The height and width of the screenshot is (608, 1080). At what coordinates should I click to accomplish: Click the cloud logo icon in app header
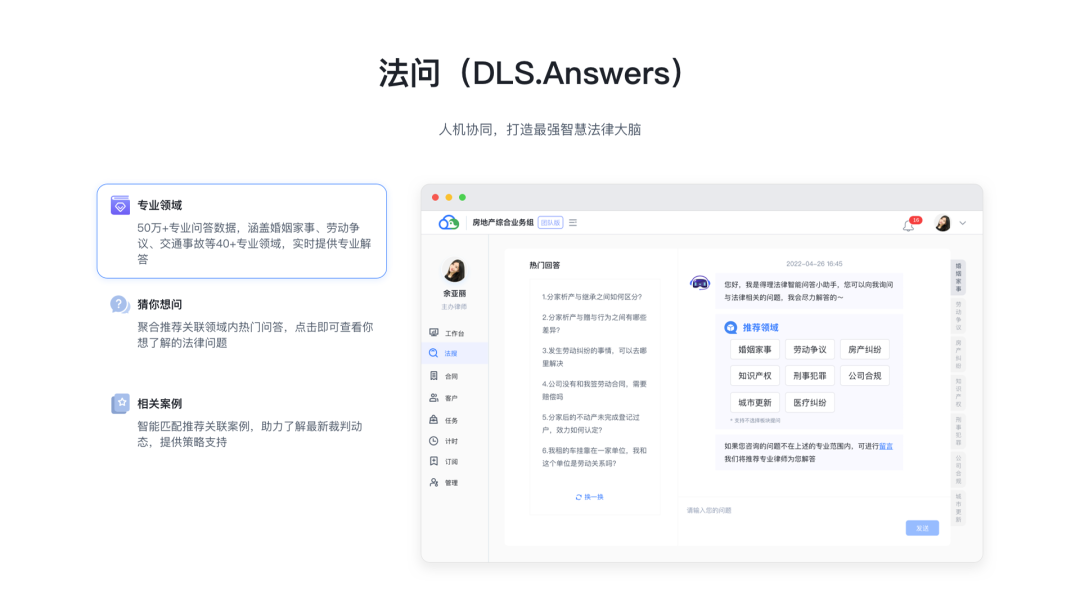448,222
